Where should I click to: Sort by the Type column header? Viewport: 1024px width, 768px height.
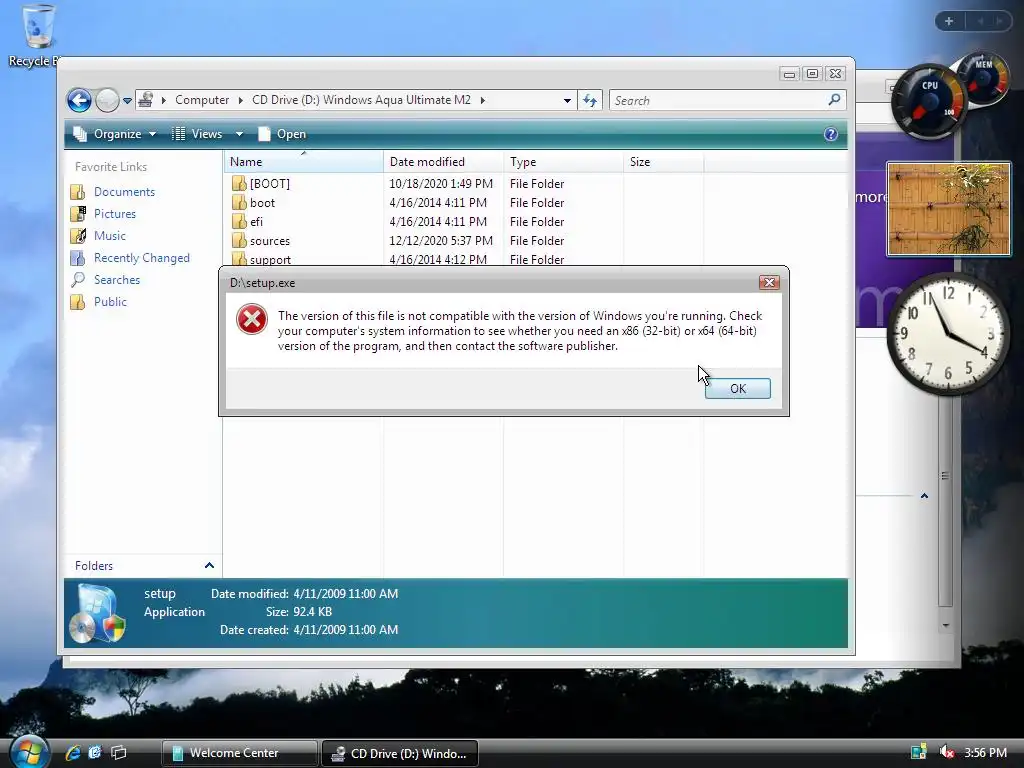[564, 161]
